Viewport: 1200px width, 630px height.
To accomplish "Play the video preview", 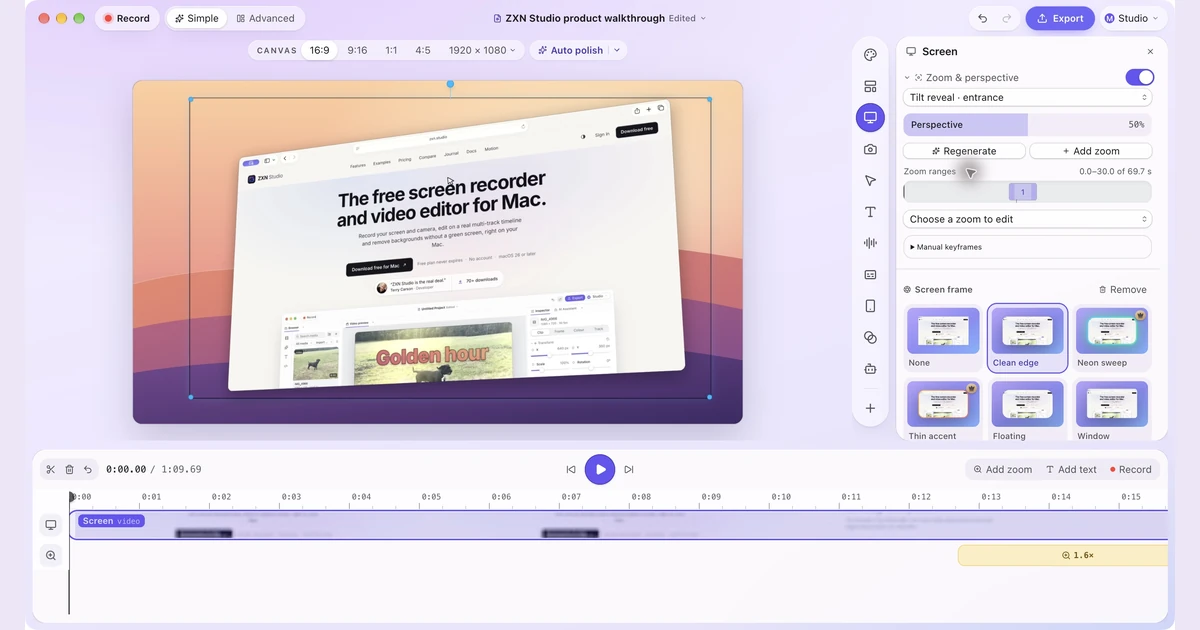I will pos(600,469).
